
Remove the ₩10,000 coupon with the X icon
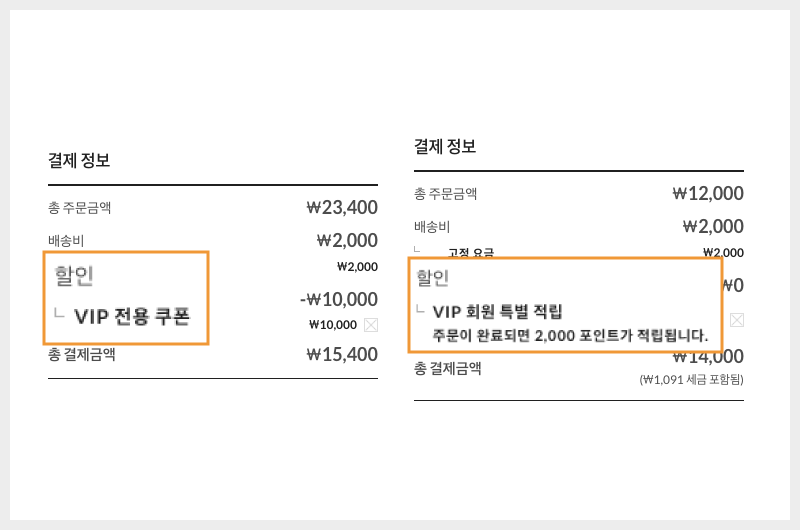click(x=371, y=324)
